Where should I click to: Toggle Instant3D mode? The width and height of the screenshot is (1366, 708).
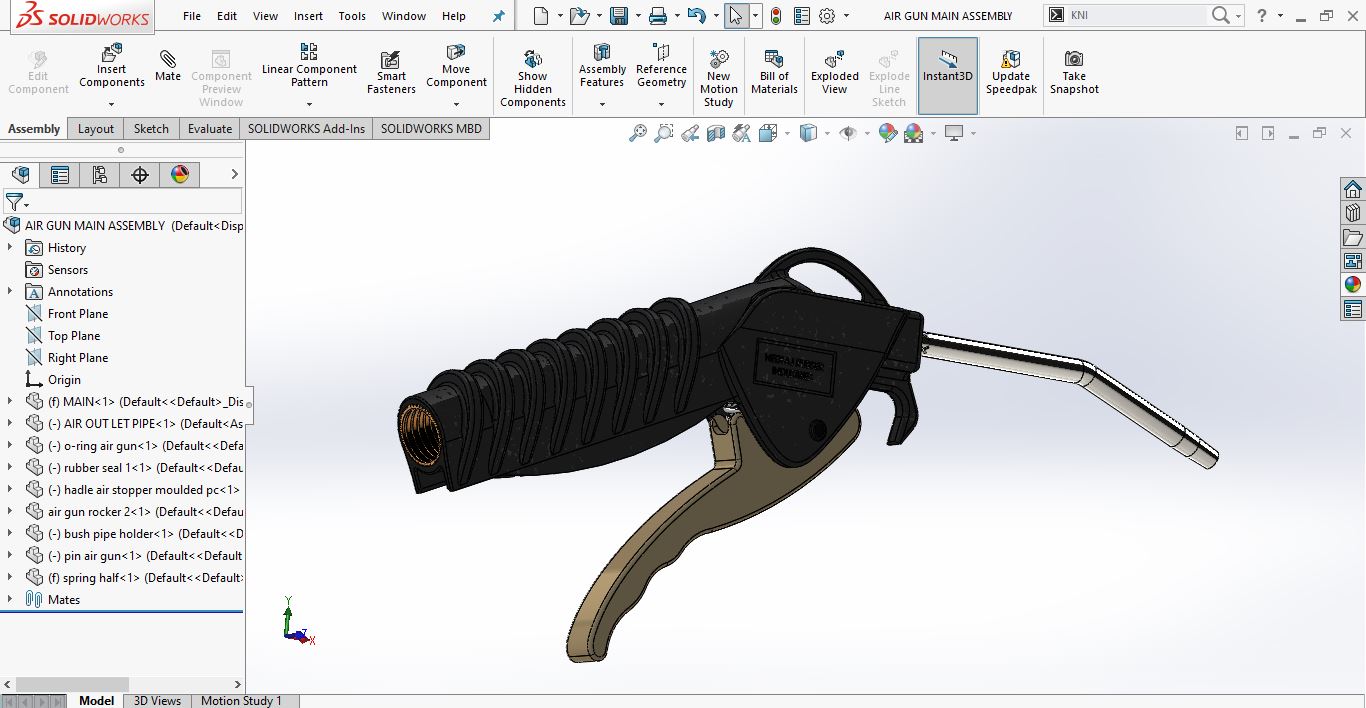tap(948, 76)
